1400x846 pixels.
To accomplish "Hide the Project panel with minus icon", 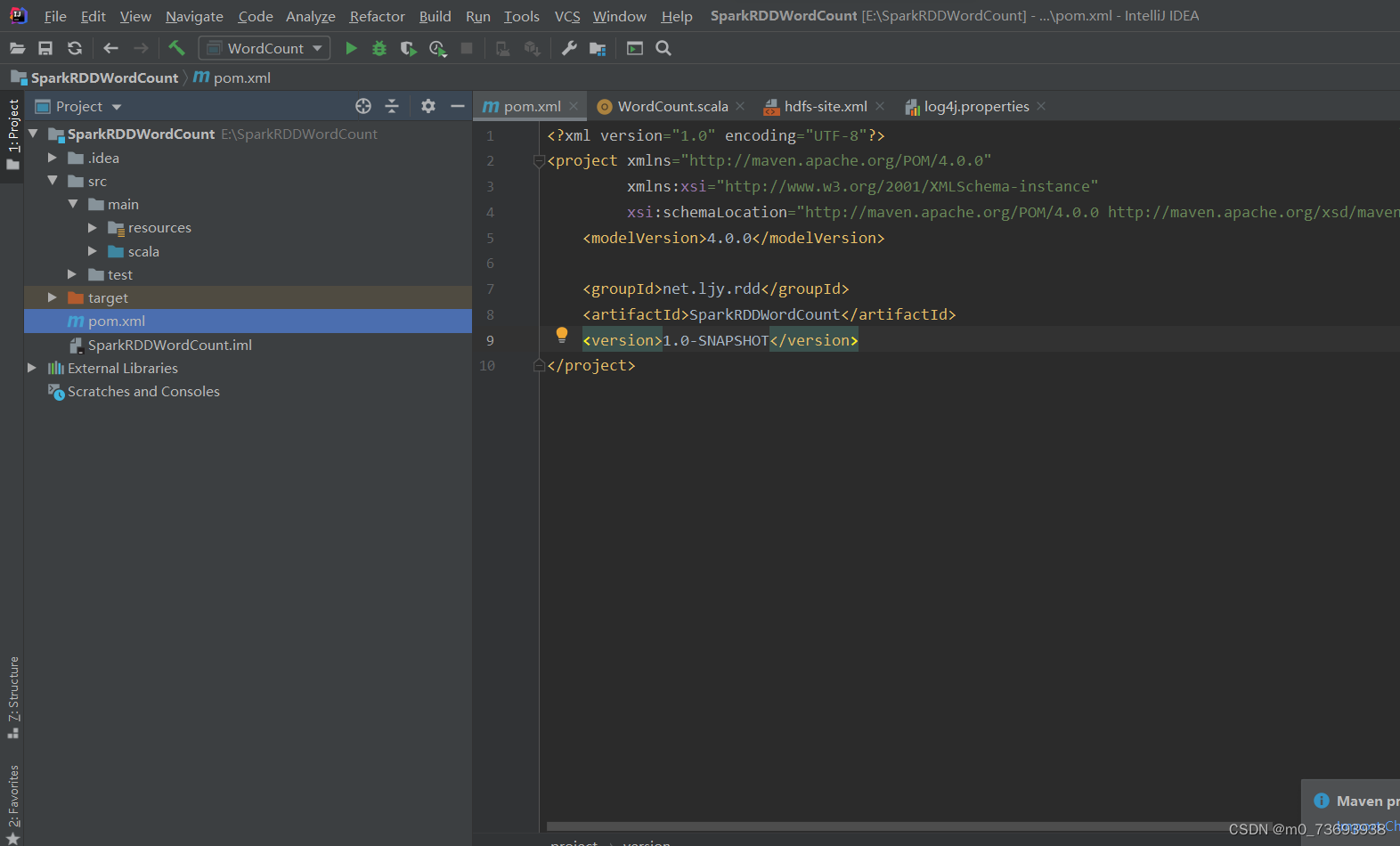I will (x=458, y=106).
